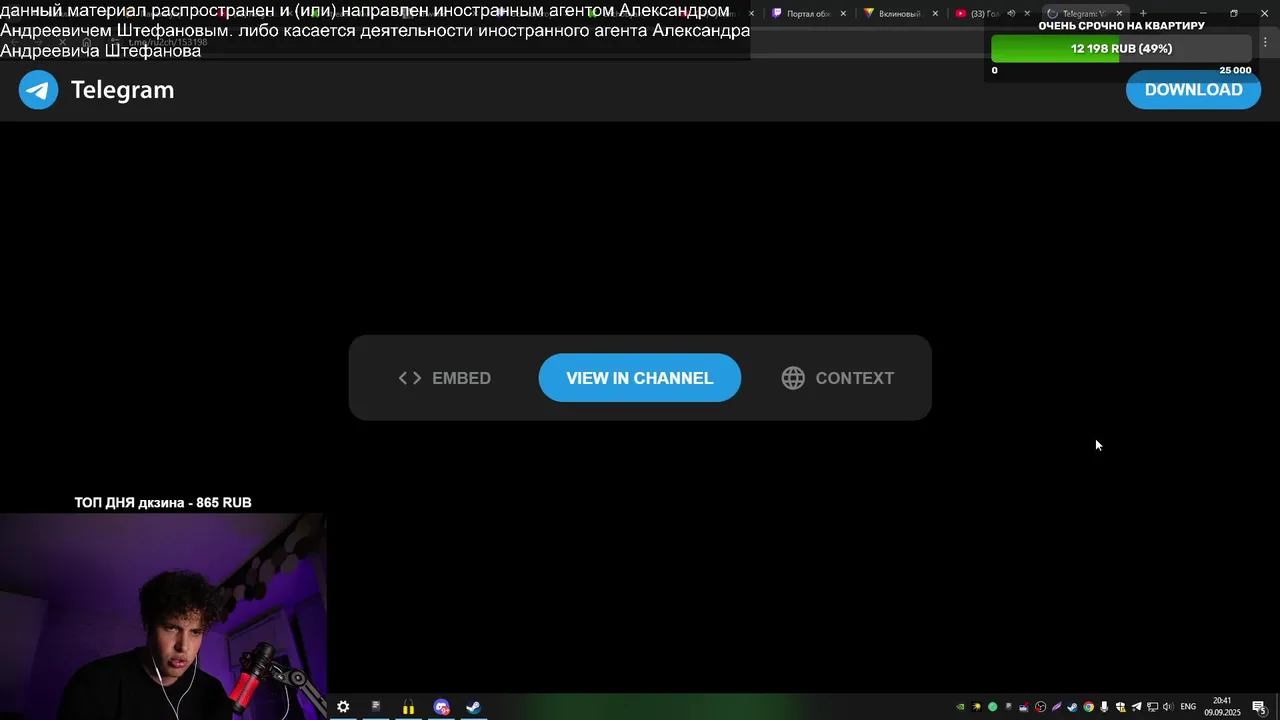Image resolution: width=1280 pixels, height=720 pixels.
Task: Click the NVIDIA tray icon
Action: pyautogui.click(x=960, y=707)
